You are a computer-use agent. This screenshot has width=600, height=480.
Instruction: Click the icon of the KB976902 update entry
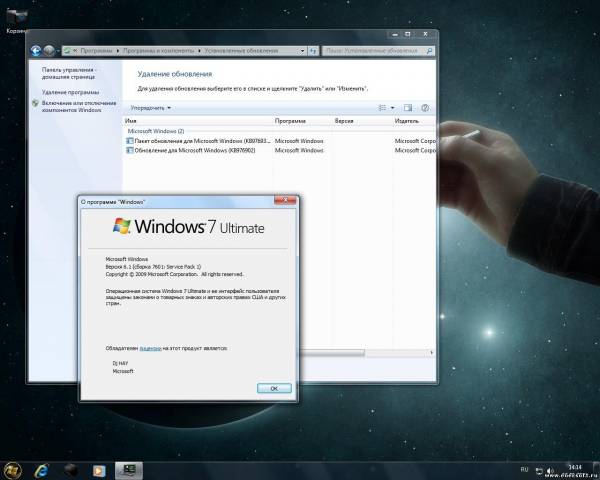[130, 150]
